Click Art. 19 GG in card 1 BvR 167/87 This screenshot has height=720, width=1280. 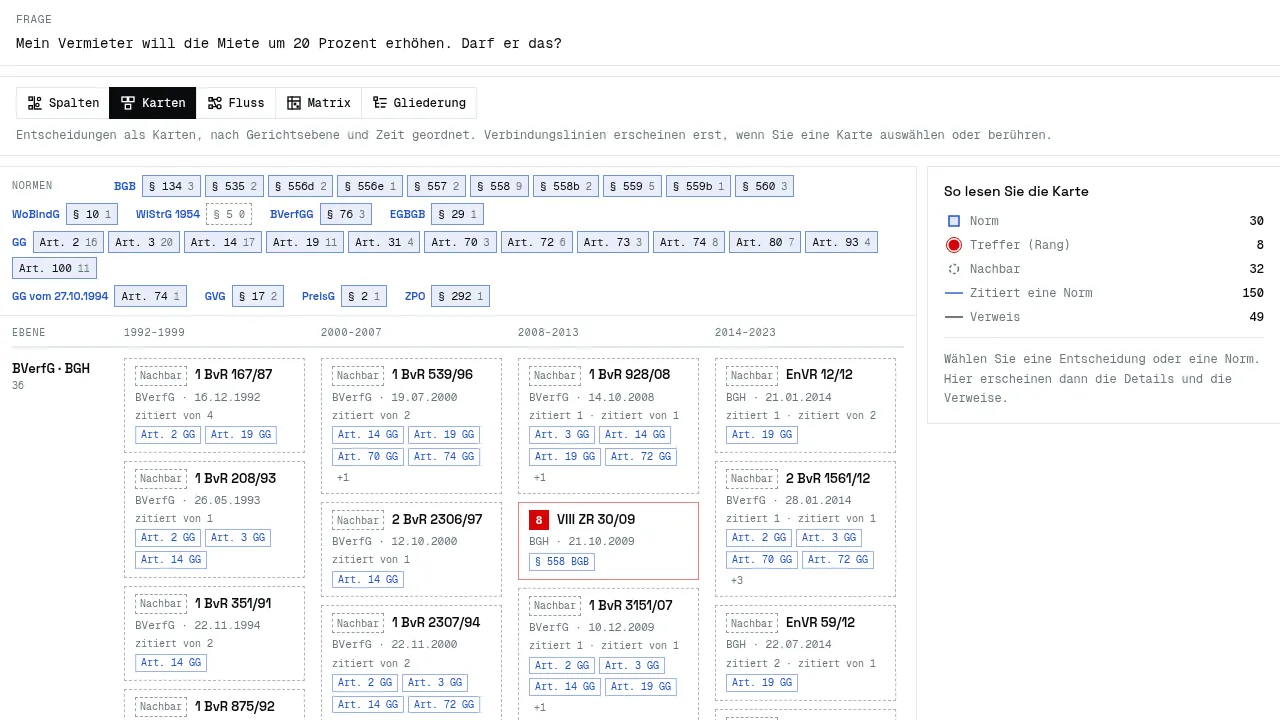[x=241, y=435]
